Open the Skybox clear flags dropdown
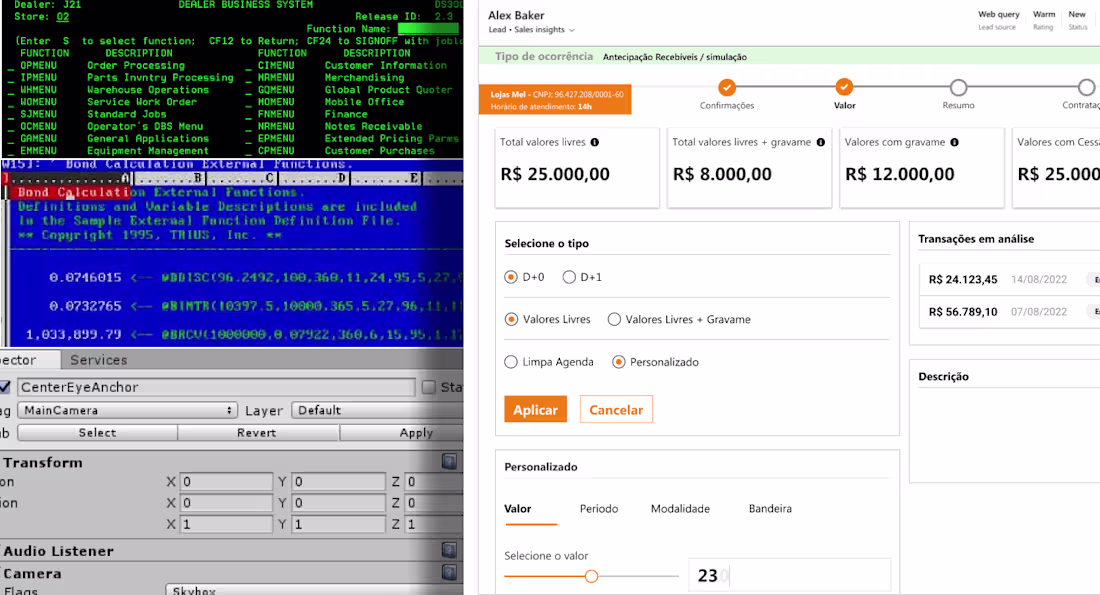The height and width of the screenshot is (595, 1100). (x=314, y=590)
